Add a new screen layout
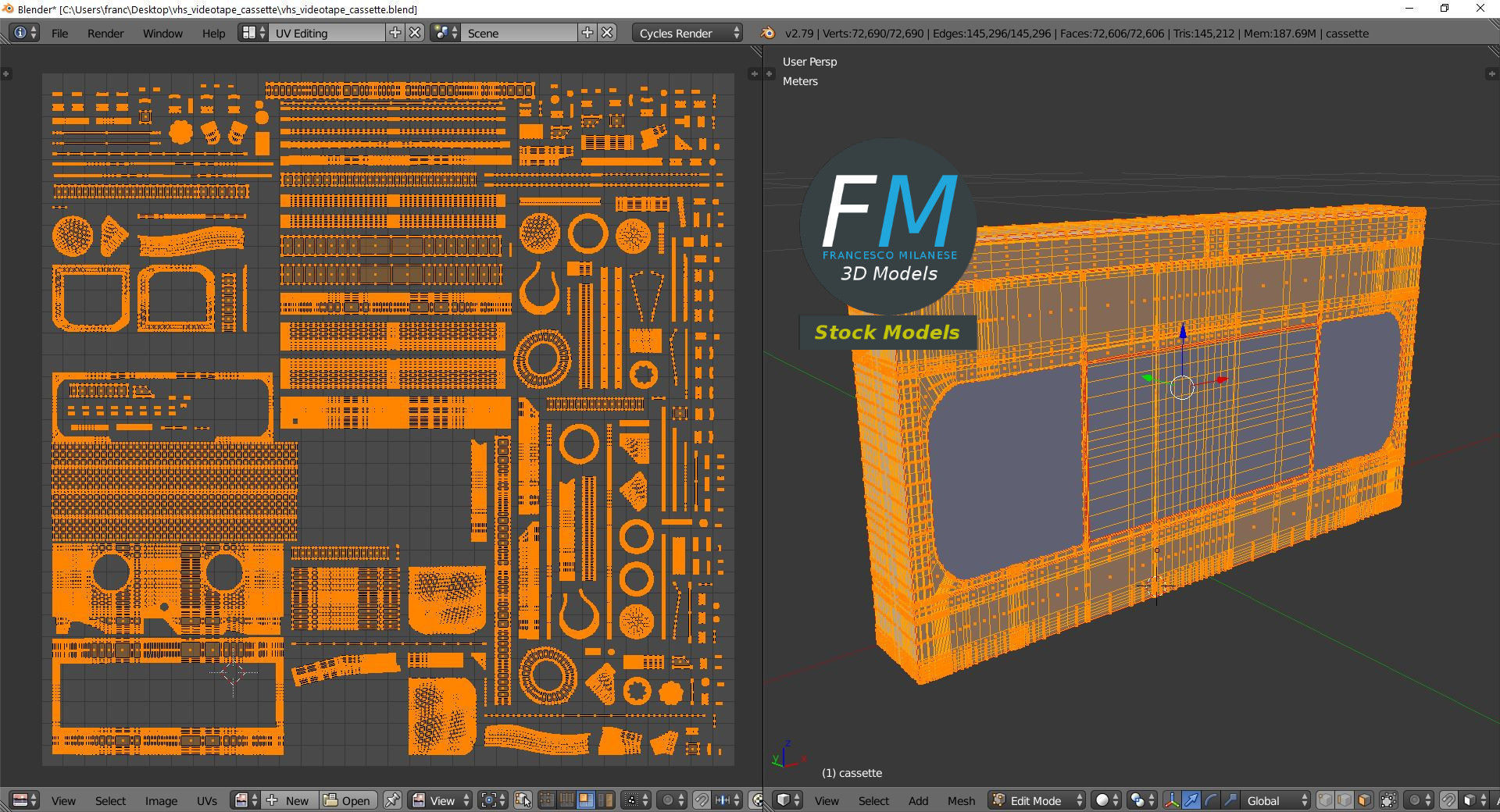The height and width of the screenshot is (812, 1500). point(395,33)
